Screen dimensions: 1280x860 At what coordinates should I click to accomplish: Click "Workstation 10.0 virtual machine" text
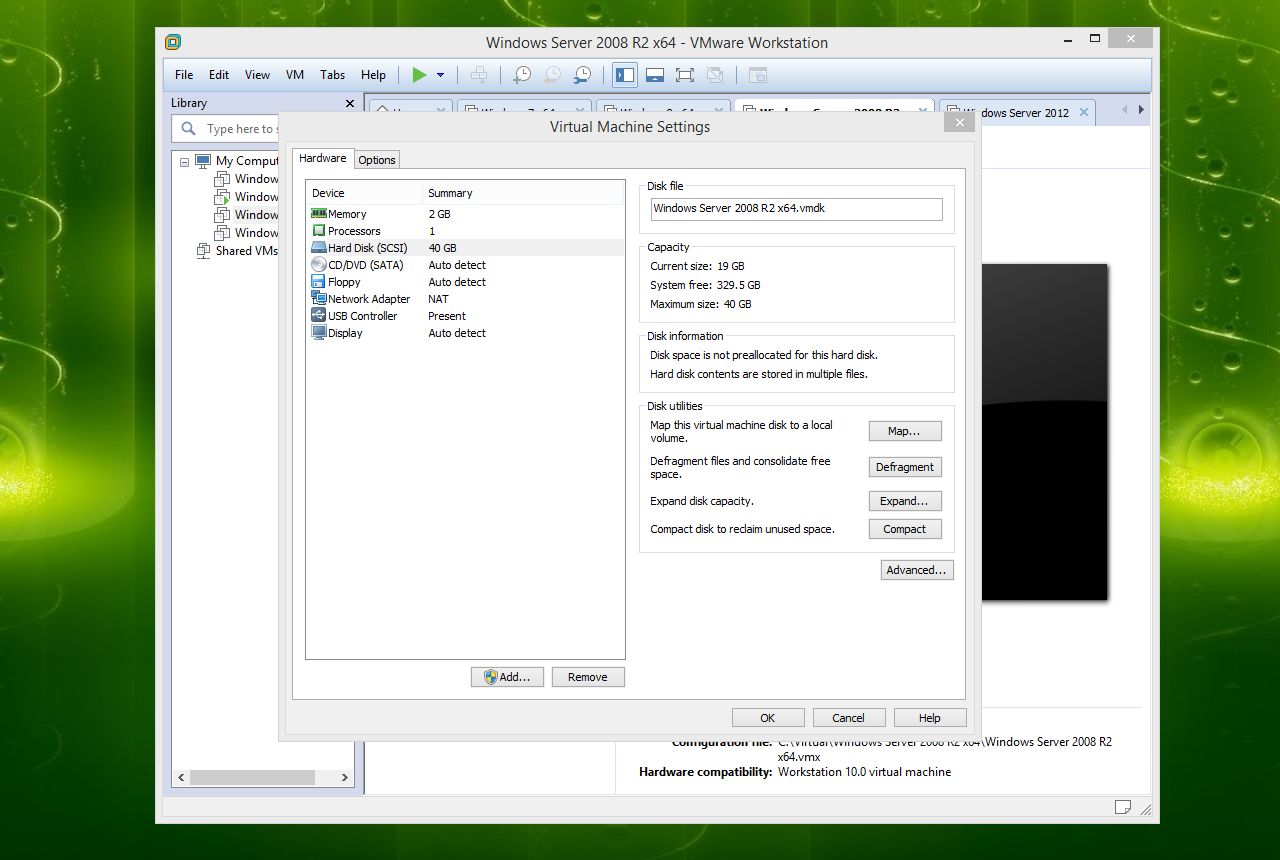(x=864, y=772)
